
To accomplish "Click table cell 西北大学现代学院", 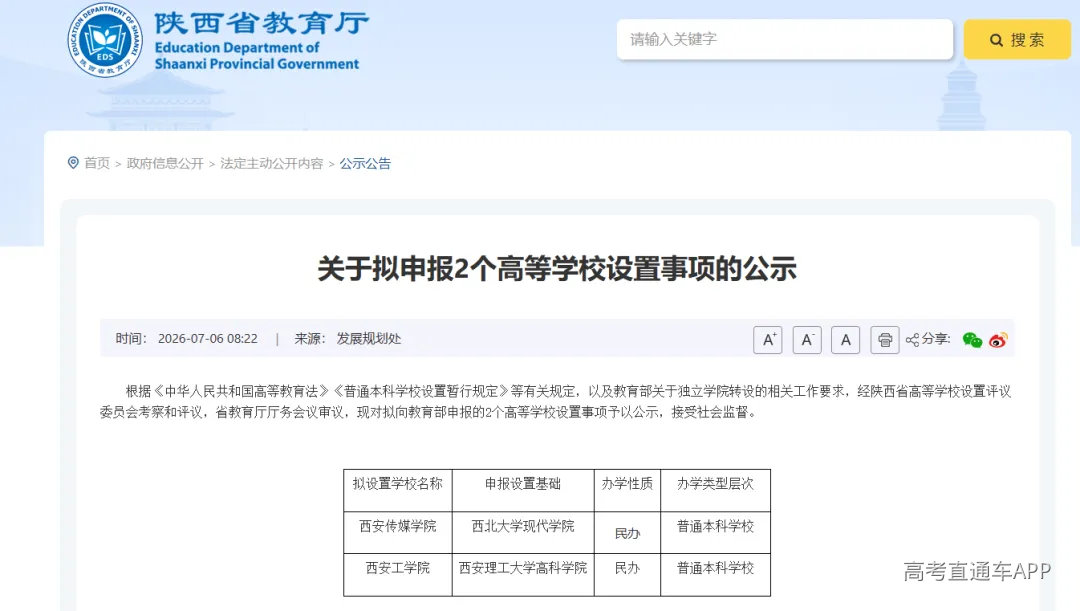I will pyautogui.click(x=523, y=526).
